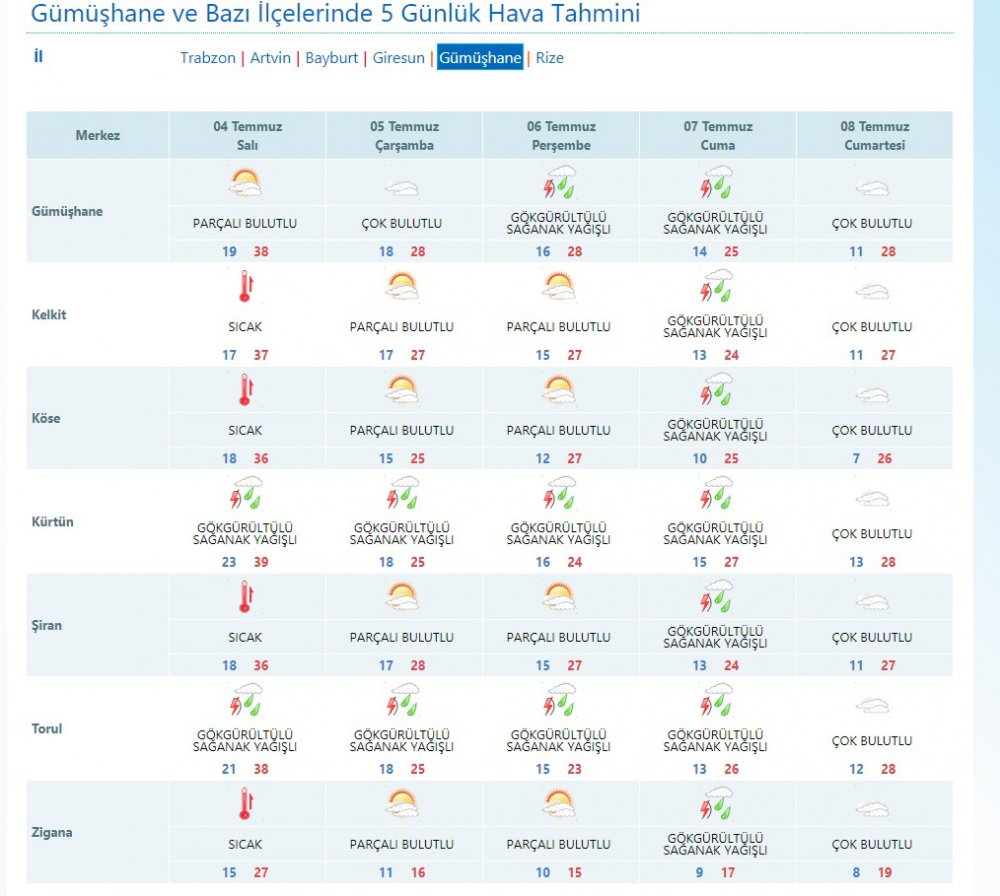The width and height of the screenshot is (1000, 896).
Task: Click Torul's thunderstorm icon for 05 Temmuz
Action: 402,700
